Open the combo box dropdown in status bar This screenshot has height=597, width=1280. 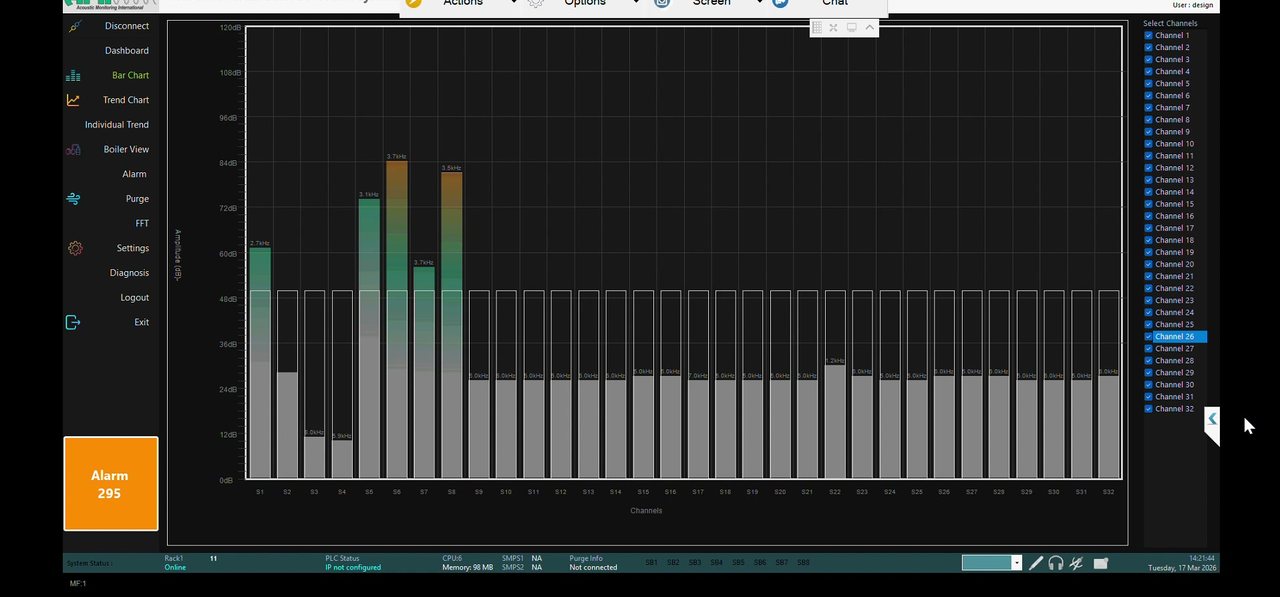point(1017,563)
